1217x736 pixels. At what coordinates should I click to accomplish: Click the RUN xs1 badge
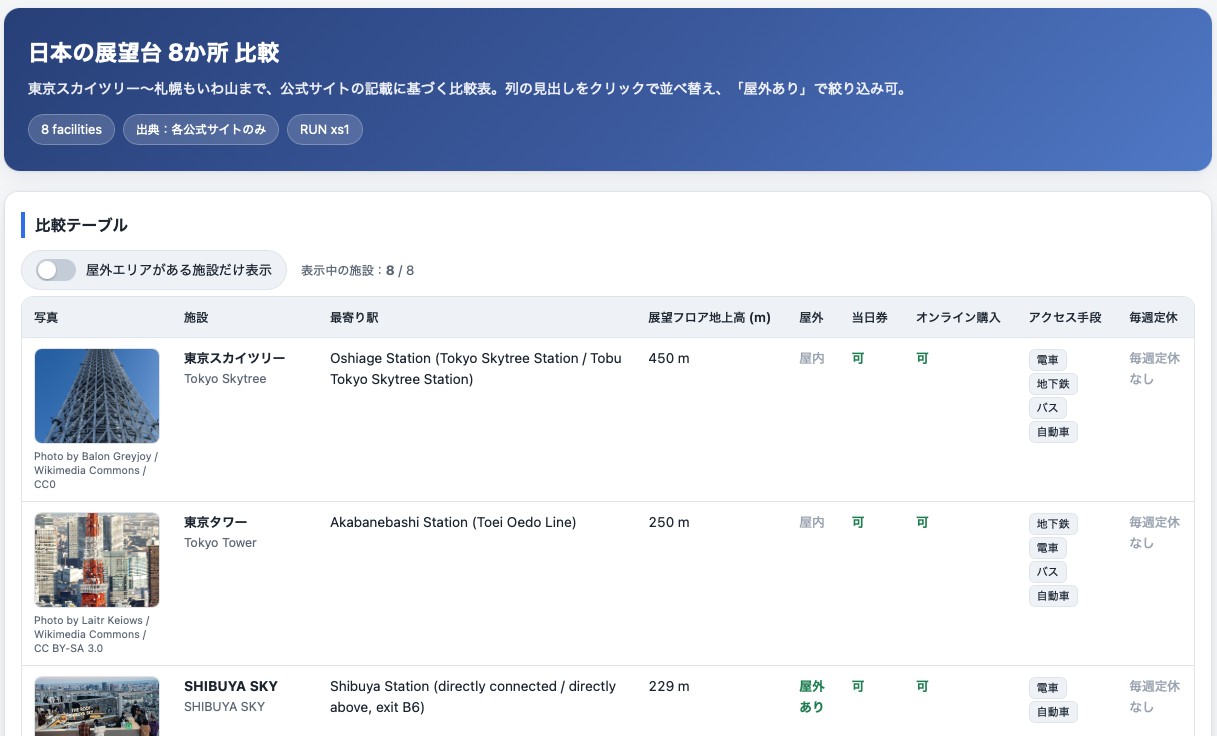325,130
